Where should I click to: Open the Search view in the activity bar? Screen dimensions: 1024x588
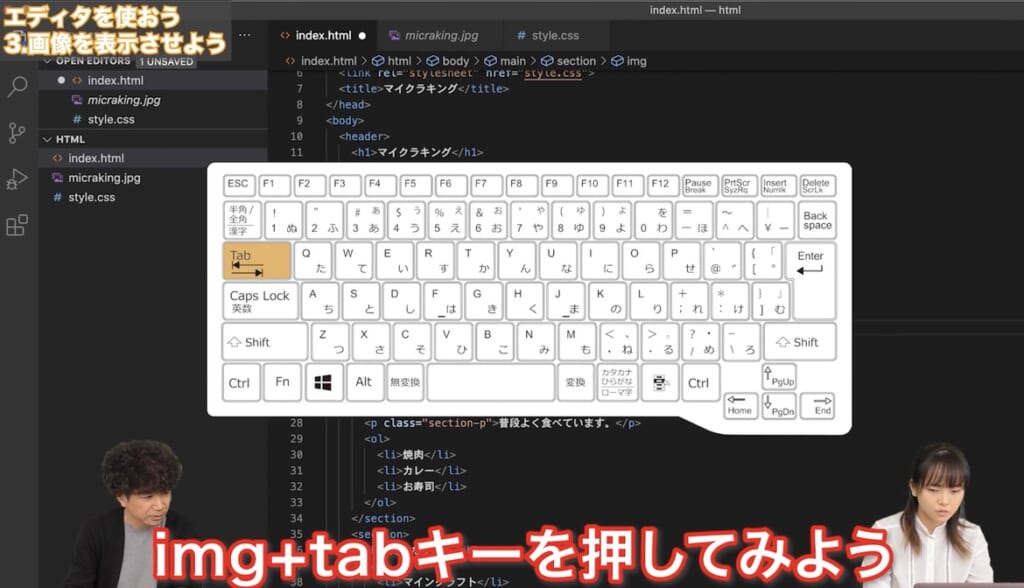coord(17,86)
